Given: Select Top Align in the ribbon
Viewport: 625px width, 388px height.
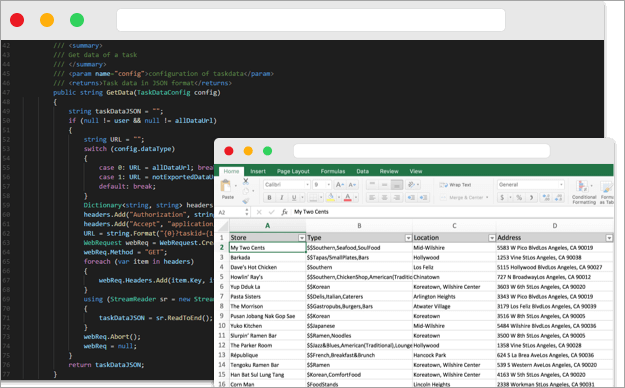Looking at the screenshot, I should (x=372, y=185).
